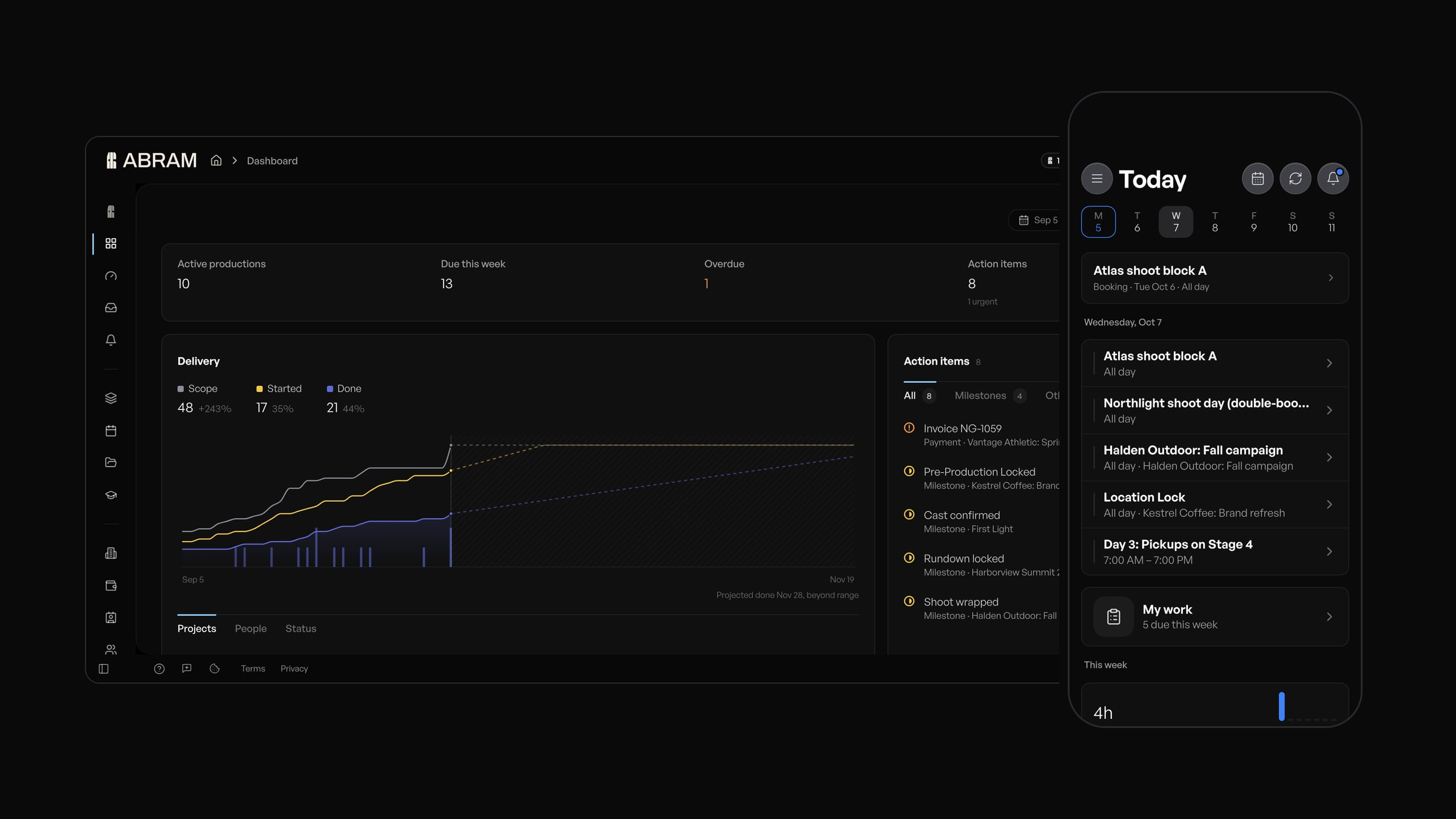The height and width of the screenshot is (819, 1456).
Task: Open Northlight shoot day row chevron
Action: [x=1329, y=411]
